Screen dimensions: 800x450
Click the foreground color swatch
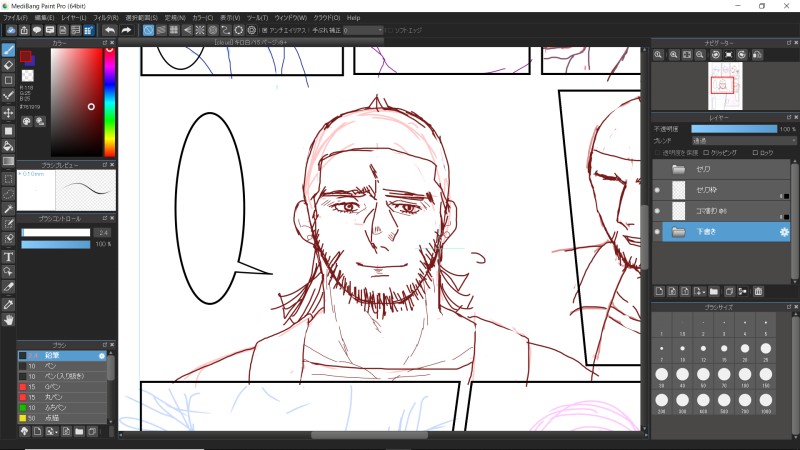click(x=25, y=56)
